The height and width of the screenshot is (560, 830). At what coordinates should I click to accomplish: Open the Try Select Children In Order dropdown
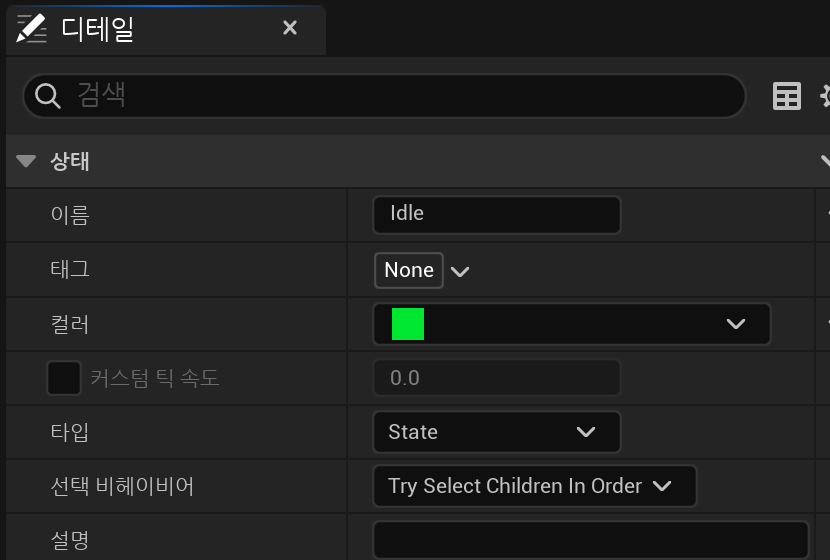click(x=535, y=486)
